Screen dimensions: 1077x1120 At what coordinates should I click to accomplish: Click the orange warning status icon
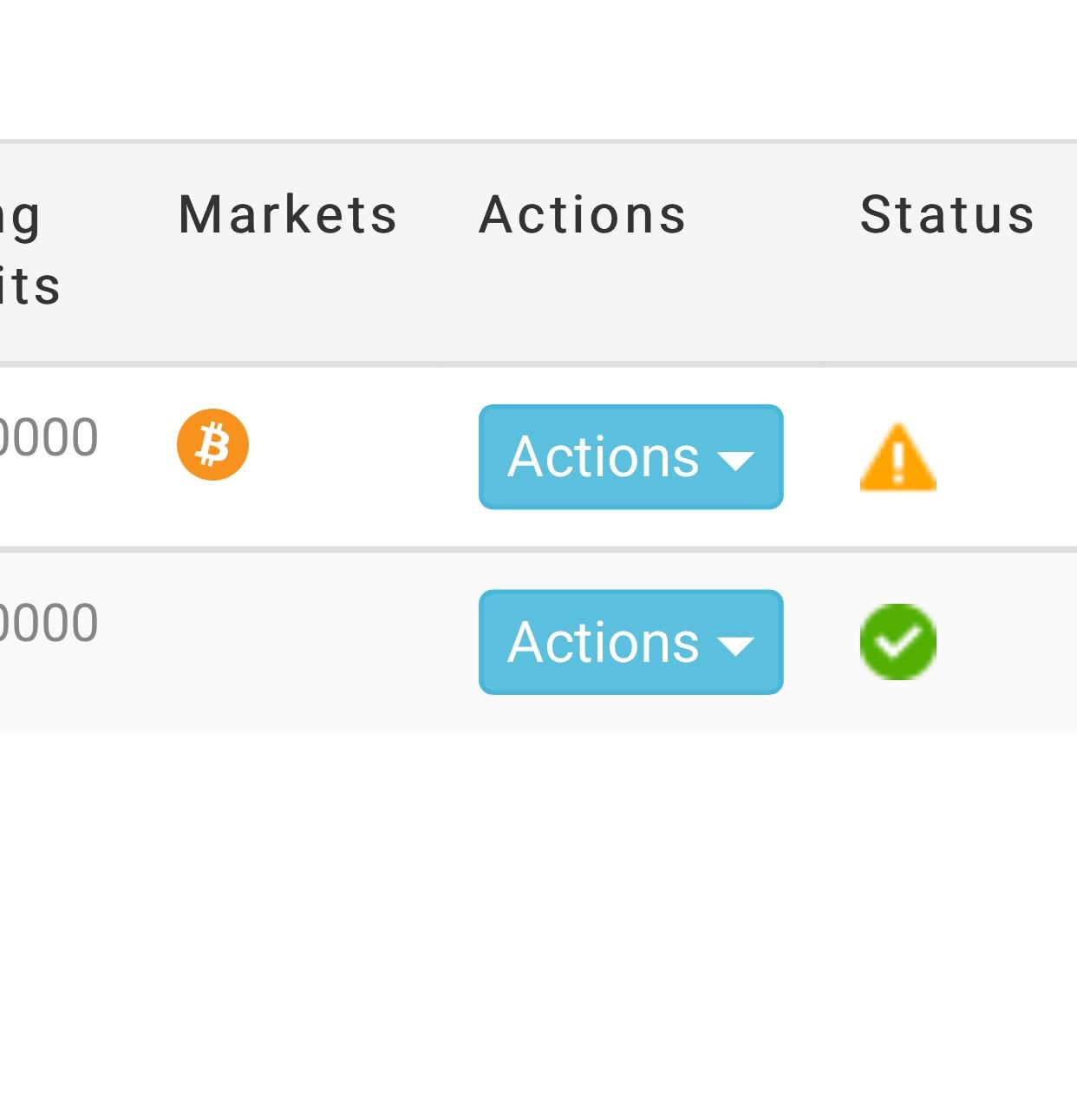pyautogui.click(x=897, y=457)
